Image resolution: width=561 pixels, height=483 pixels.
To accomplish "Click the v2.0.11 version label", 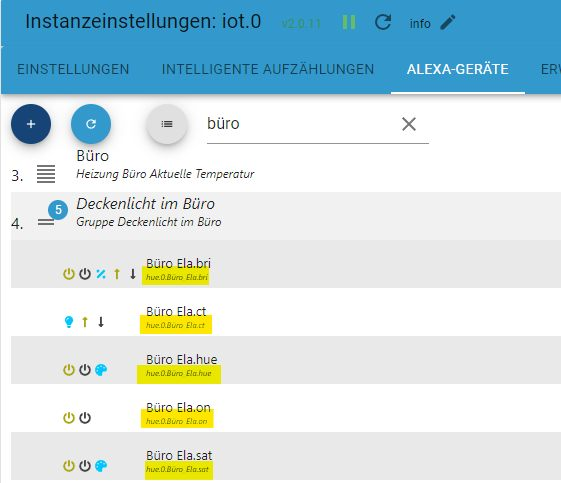I will pyautogui.click(x=301, y=24).
